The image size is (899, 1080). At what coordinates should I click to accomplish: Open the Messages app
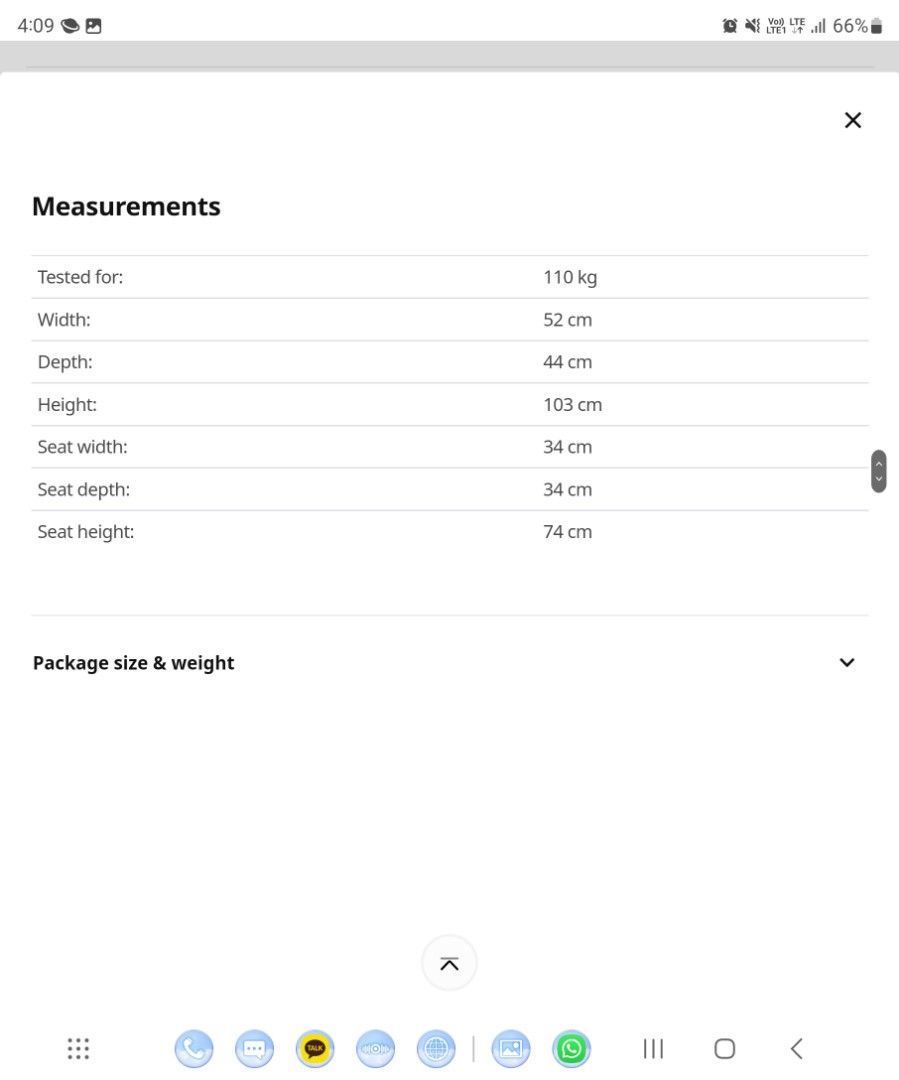click(254, 1048)
